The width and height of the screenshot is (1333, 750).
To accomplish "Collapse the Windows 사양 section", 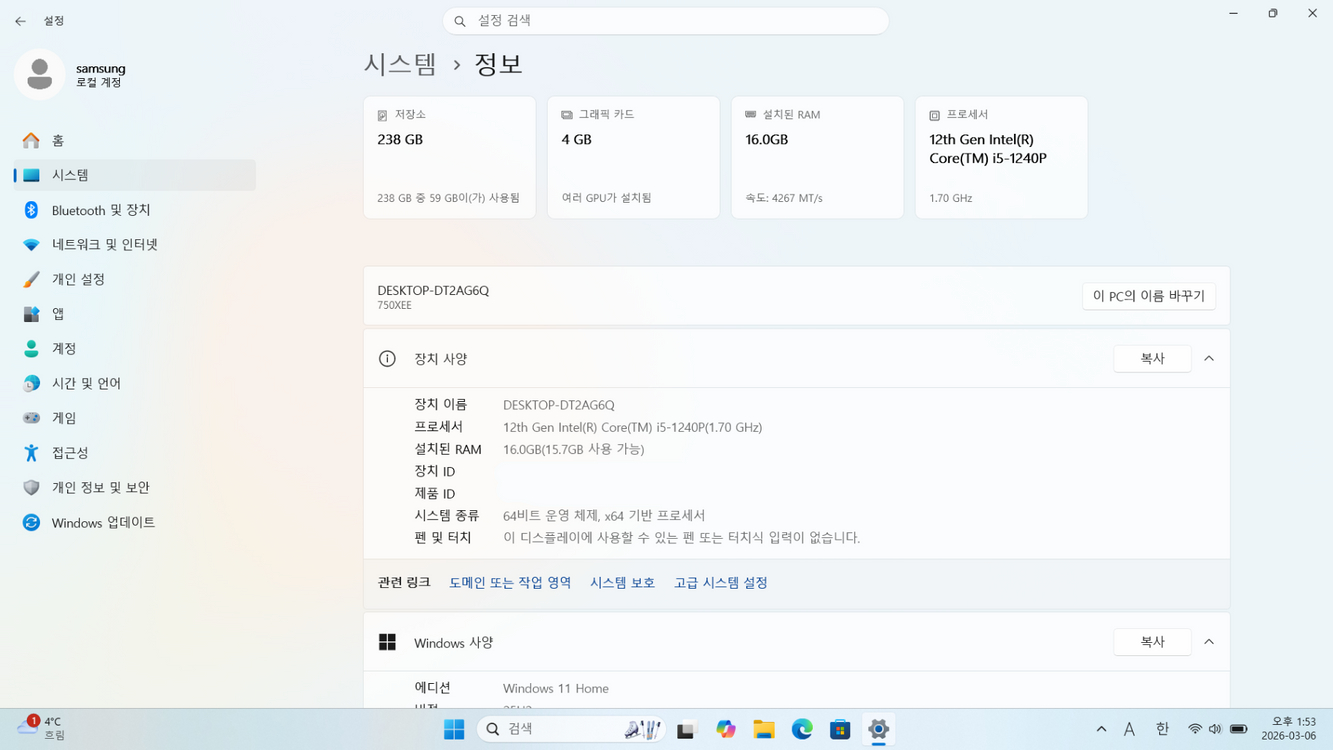I will 1209,641.
